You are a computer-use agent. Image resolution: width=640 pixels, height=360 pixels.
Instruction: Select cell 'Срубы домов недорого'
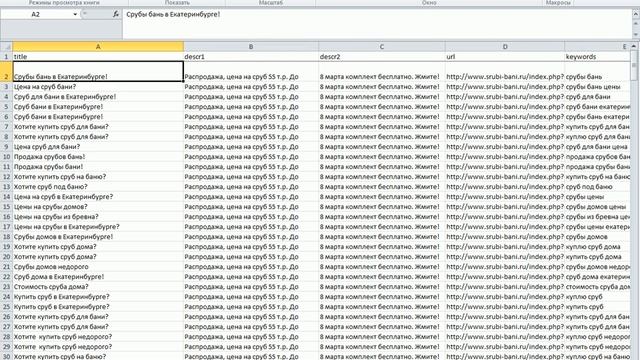click(x=98, y=267)
